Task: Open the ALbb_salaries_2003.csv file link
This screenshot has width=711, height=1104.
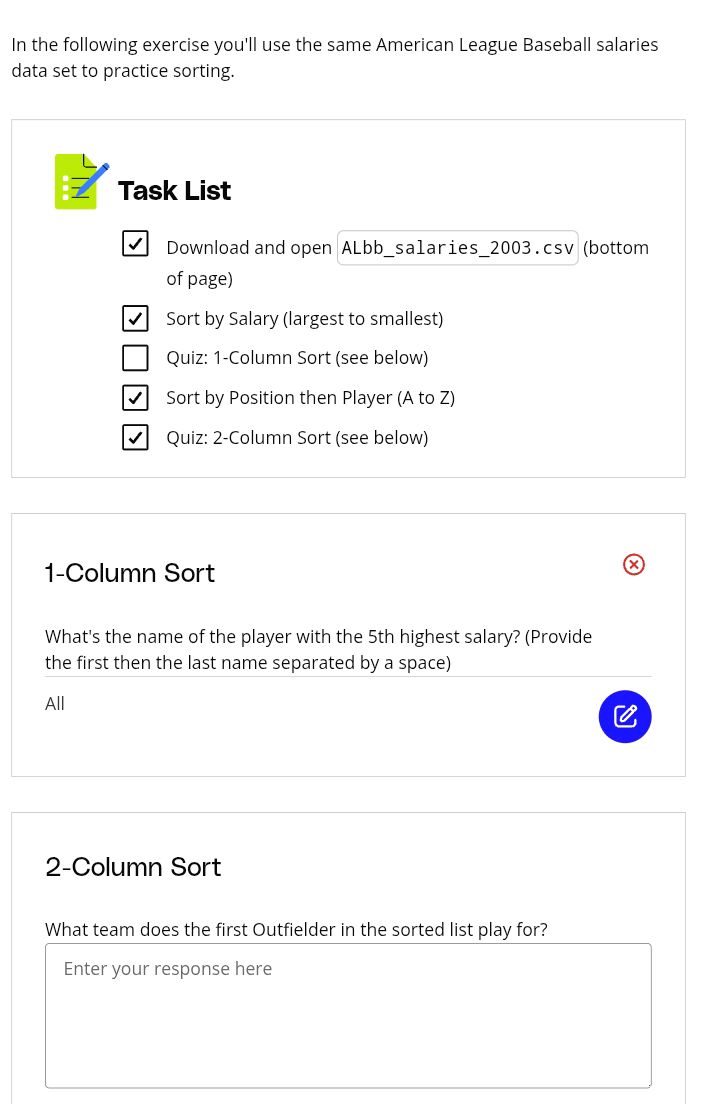Action: click(x=458, y=247)
